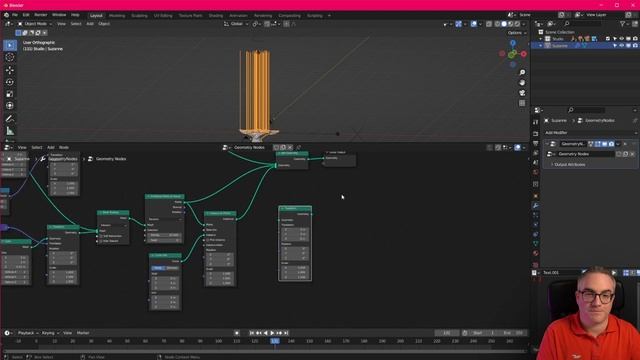The height and width of the screenshot is (360, 640).
Task: Open the Object Mode dropdown
Action: tap(35, 24)
